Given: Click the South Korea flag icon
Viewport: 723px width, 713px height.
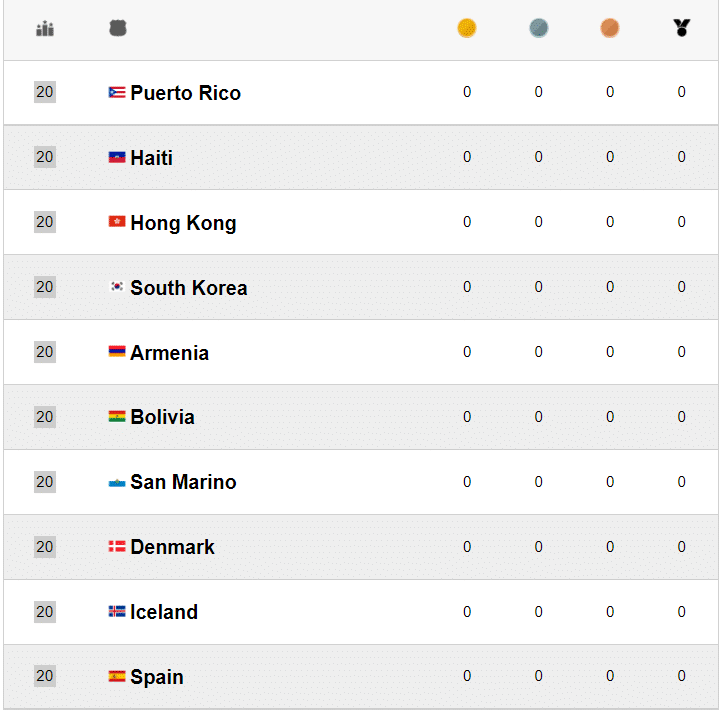Looking at the screenshot, I should [117, 287].
